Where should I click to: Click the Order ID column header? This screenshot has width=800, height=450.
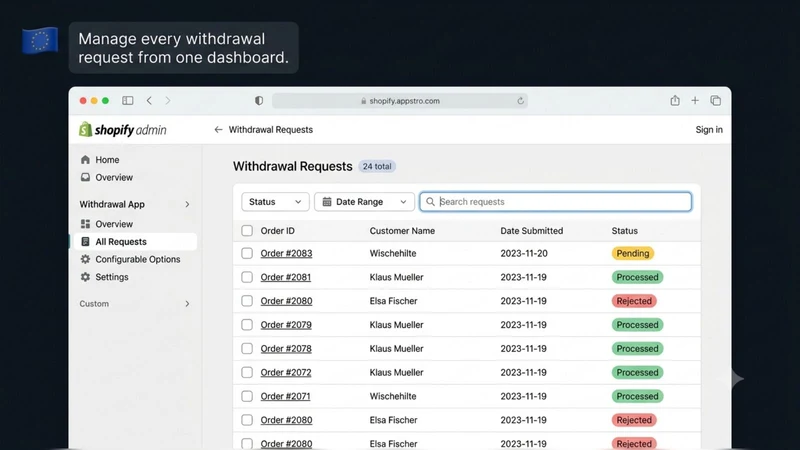[278, 231]
